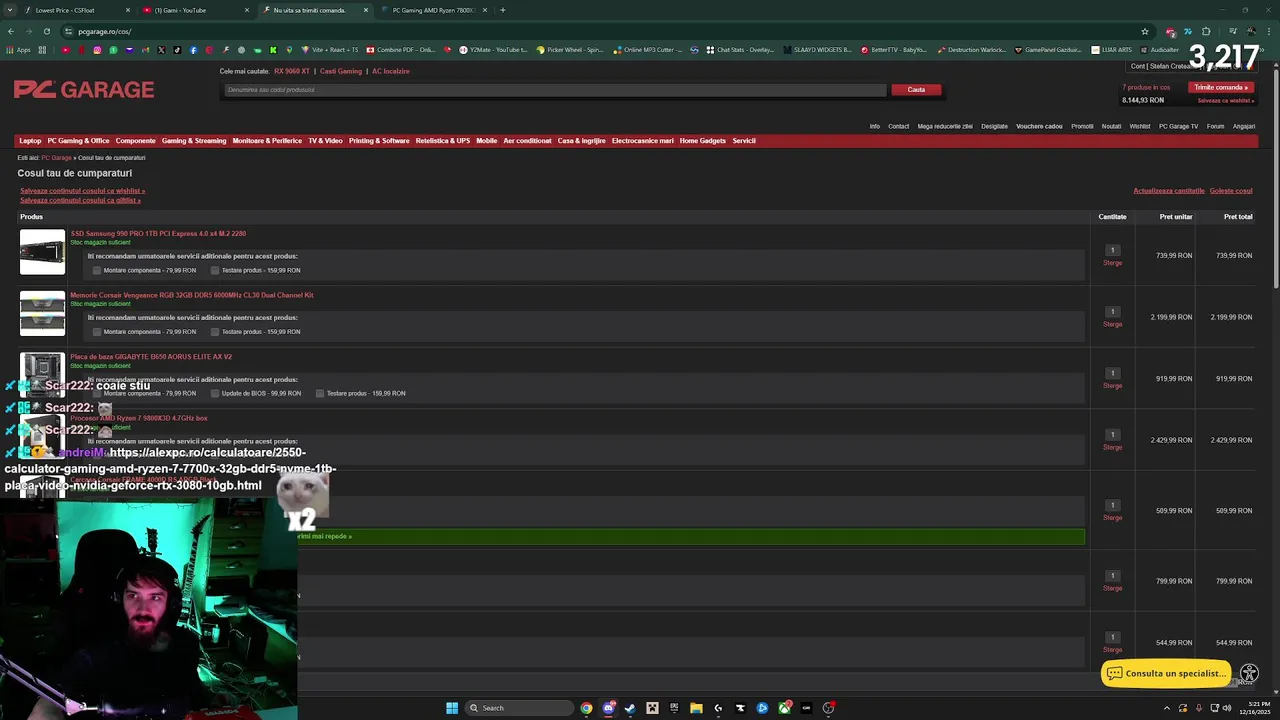The width and height of the screenshot is (1280, 720).
Task: Open Chrome from the taskbar
Action: click(x=586, y=708)
